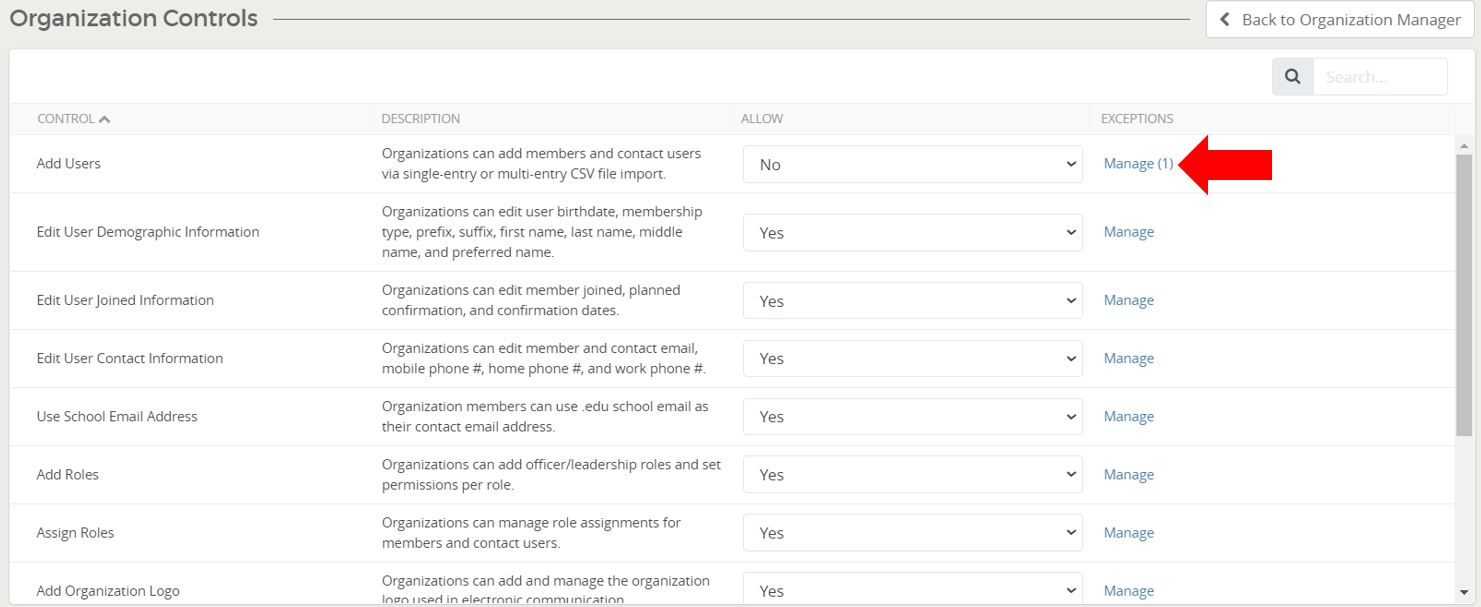Click Manage for Assign Roles row

click(1129, 532)
